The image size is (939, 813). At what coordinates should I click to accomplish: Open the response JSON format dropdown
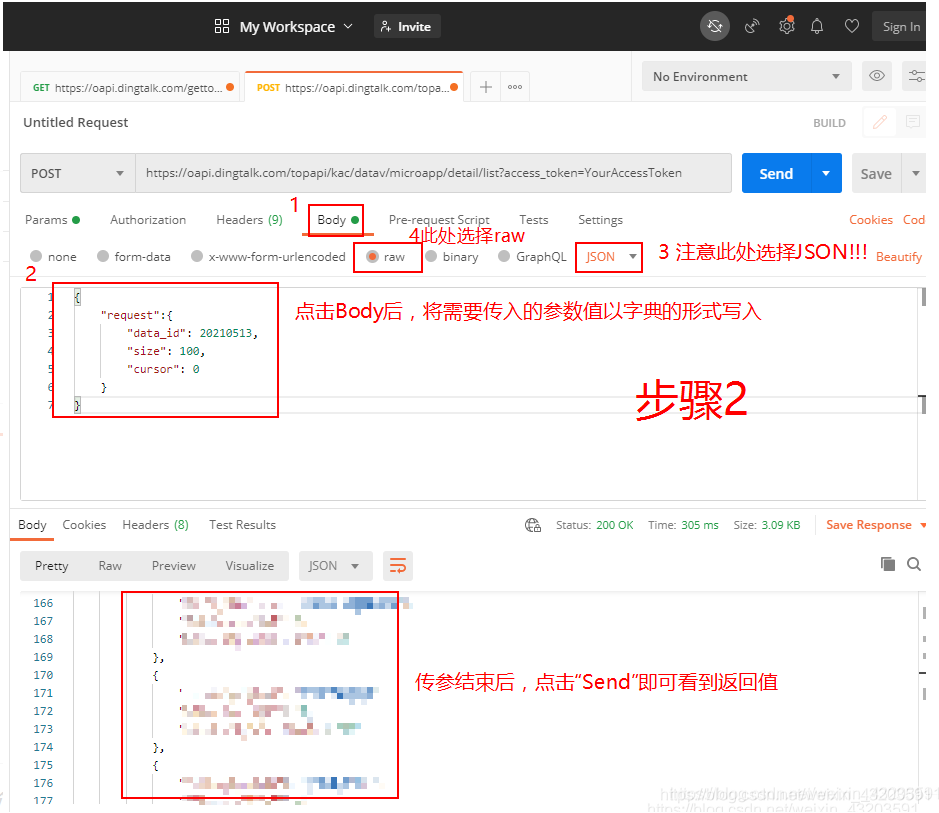(335, 566)
